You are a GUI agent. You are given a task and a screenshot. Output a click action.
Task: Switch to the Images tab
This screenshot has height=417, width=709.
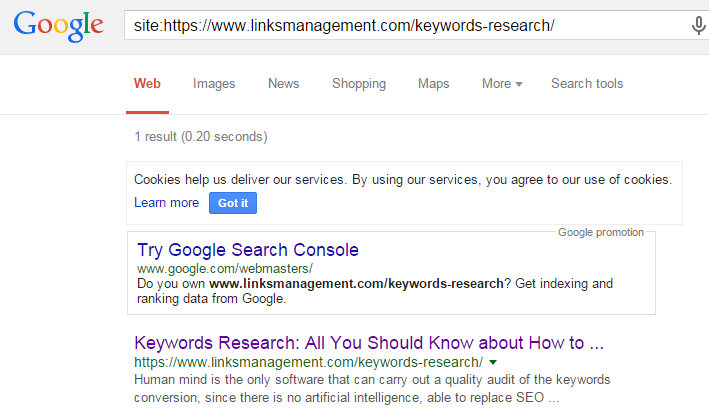pos(214,84)
